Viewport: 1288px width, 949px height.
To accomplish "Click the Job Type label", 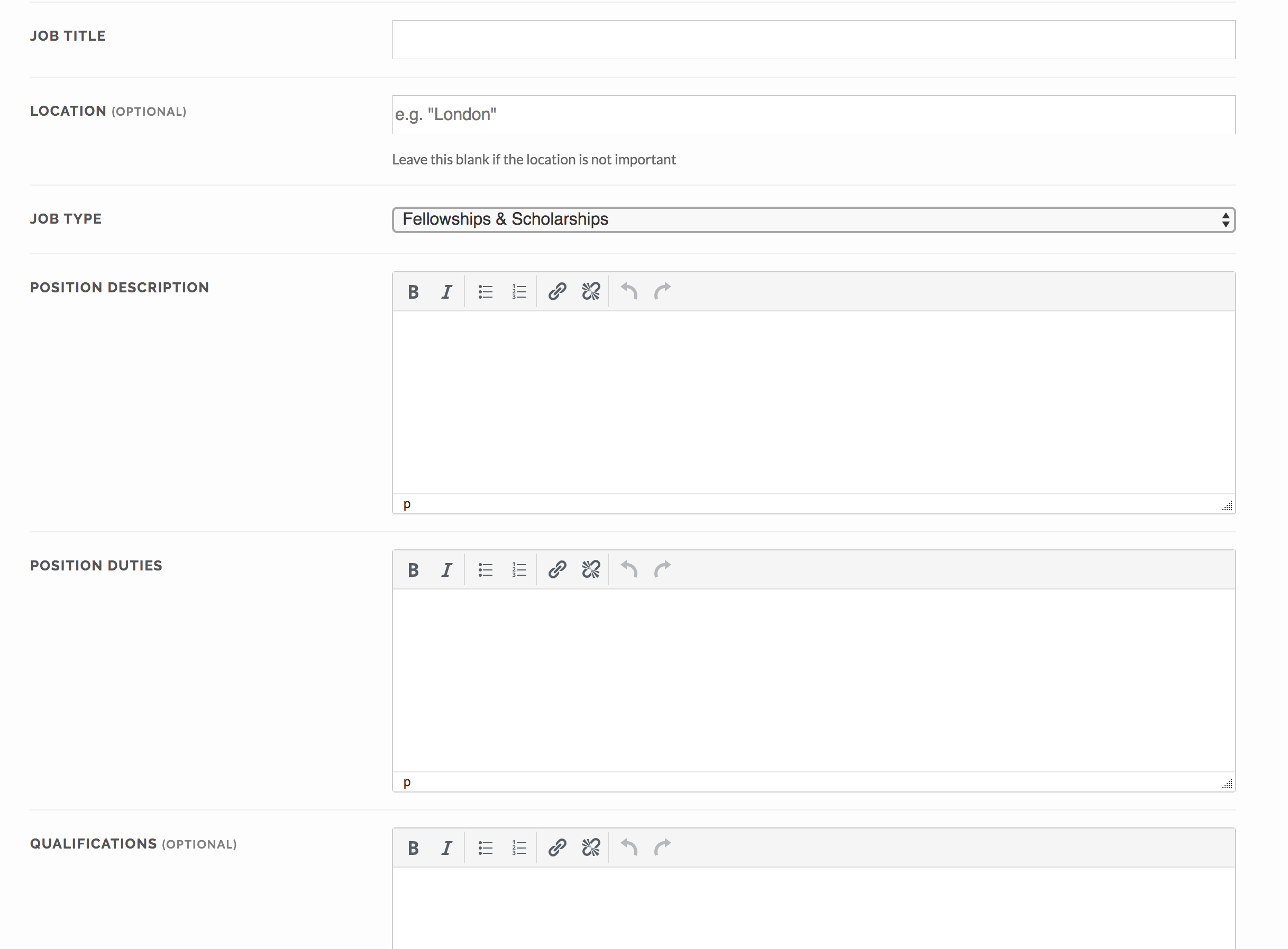I will tap(66, 219).
